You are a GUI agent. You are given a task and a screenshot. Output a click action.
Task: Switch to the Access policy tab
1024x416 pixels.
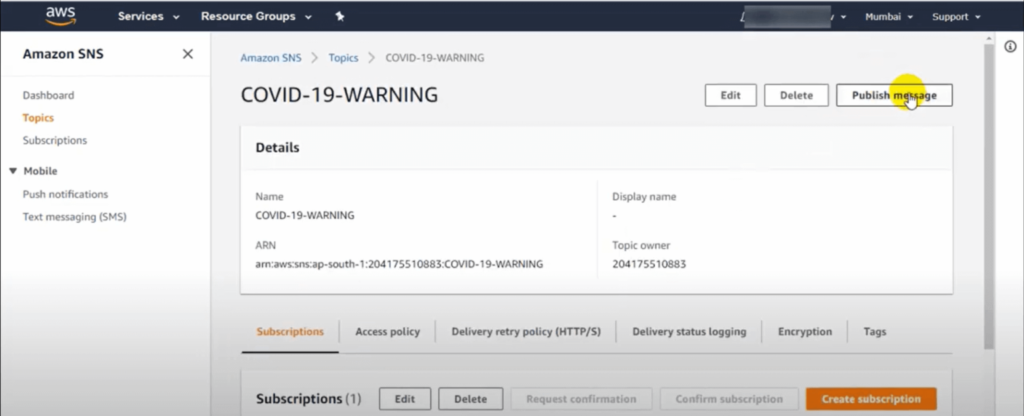click(x=387, y=332)
